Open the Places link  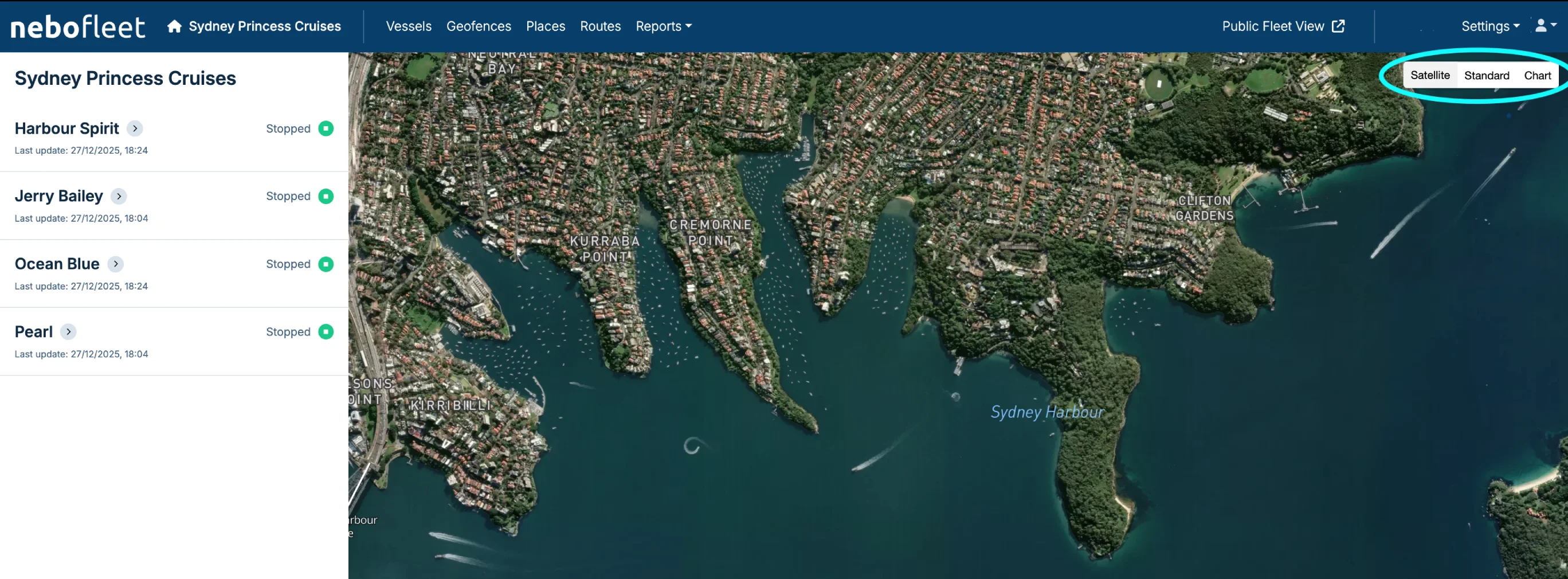tap(546, 26)
